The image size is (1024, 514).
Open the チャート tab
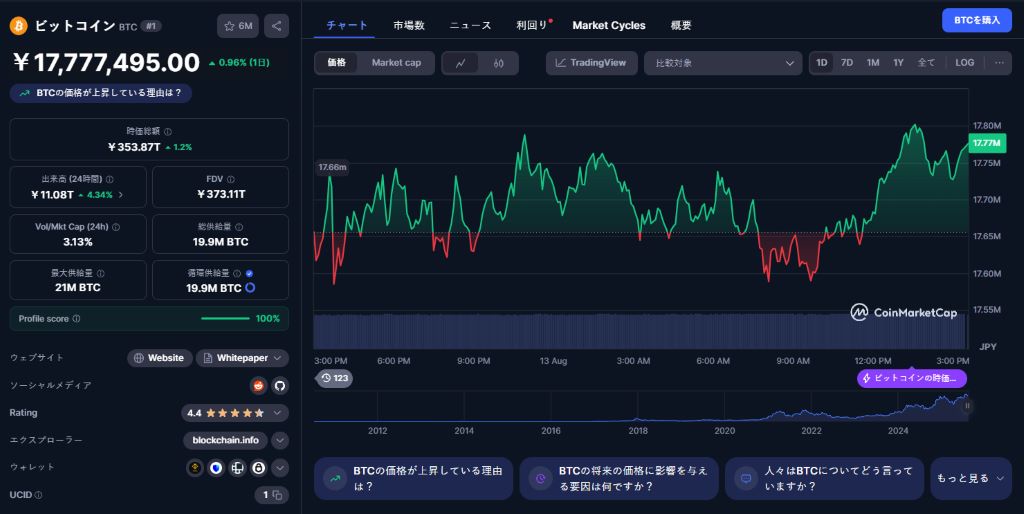(347, 25)
